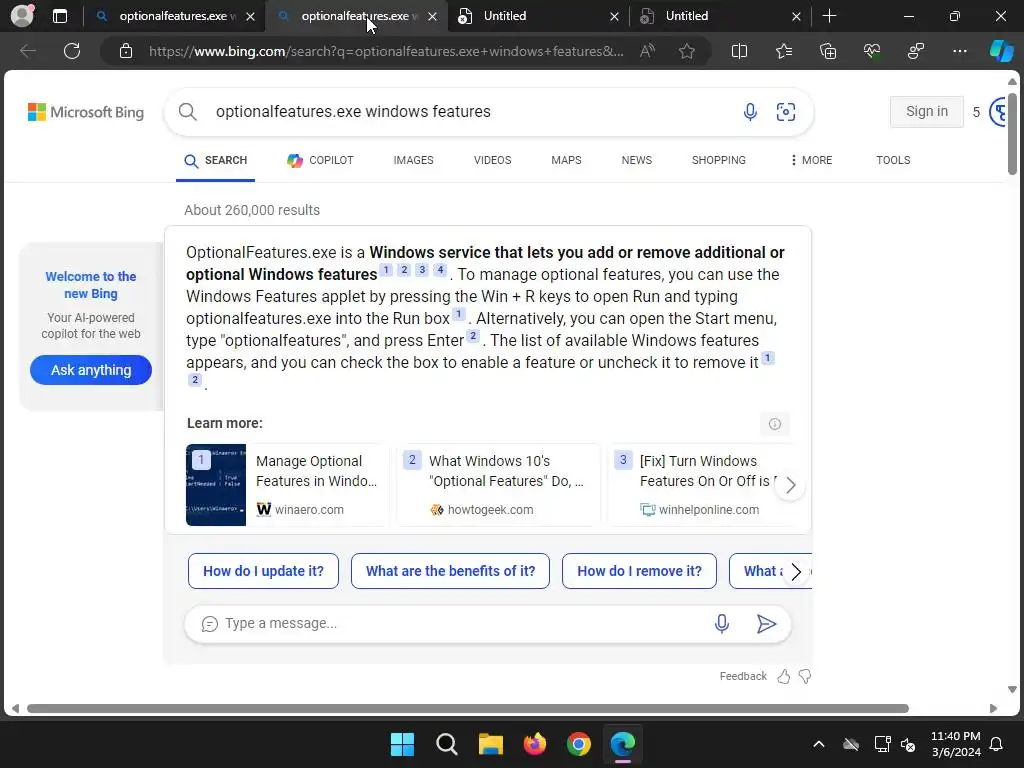Launch Google Chrome from taskbar
Image resolution: width=1024 pixels, height=768 pixels.
[579, 744]
